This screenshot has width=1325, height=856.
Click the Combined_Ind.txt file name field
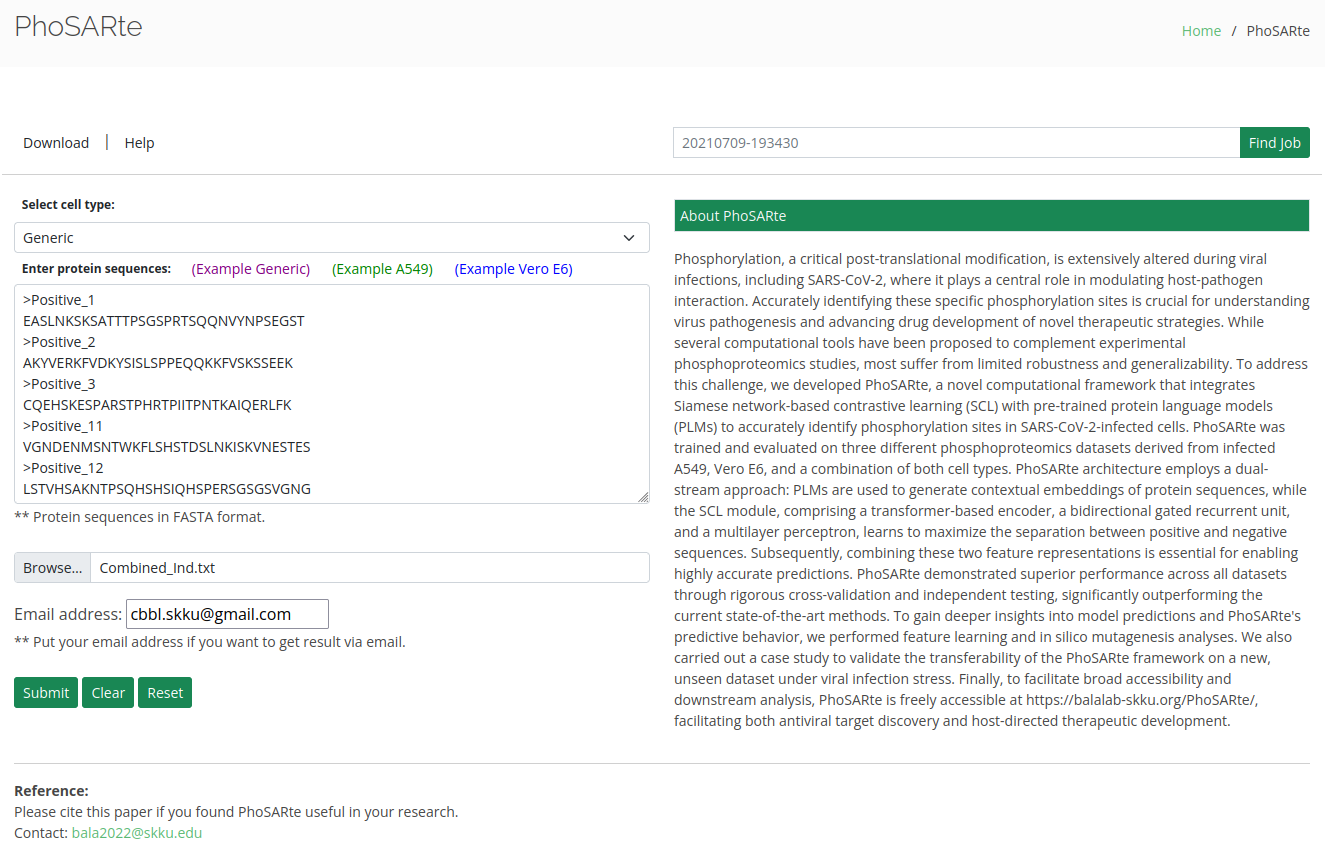coord(368,568)
